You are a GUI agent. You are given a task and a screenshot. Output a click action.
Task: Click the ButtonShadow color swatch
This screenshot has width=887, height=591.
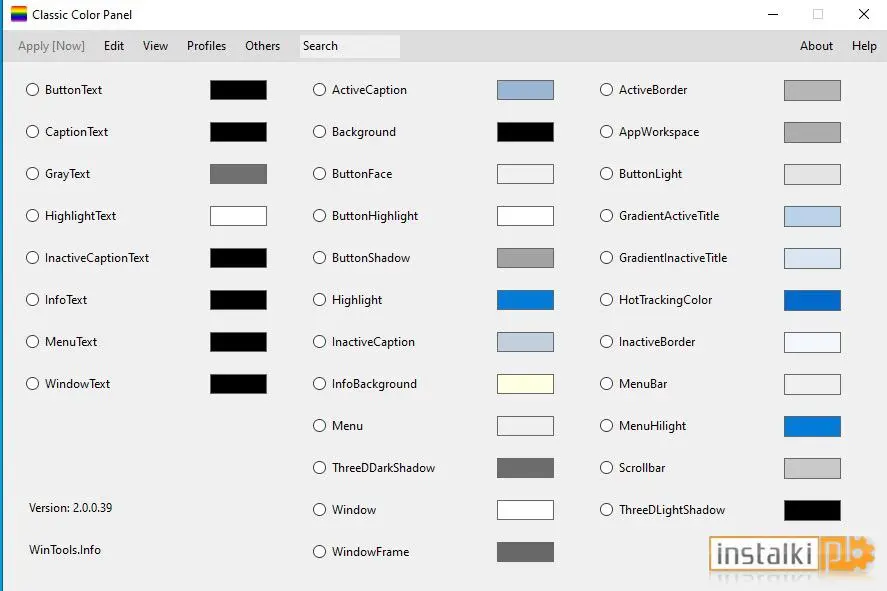pos(525,258)
